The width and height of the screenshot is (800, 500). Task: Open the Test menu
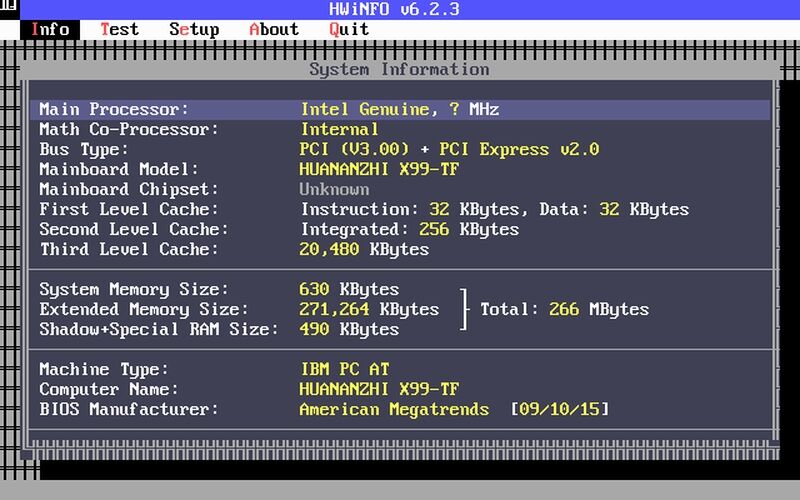(119, 30)
